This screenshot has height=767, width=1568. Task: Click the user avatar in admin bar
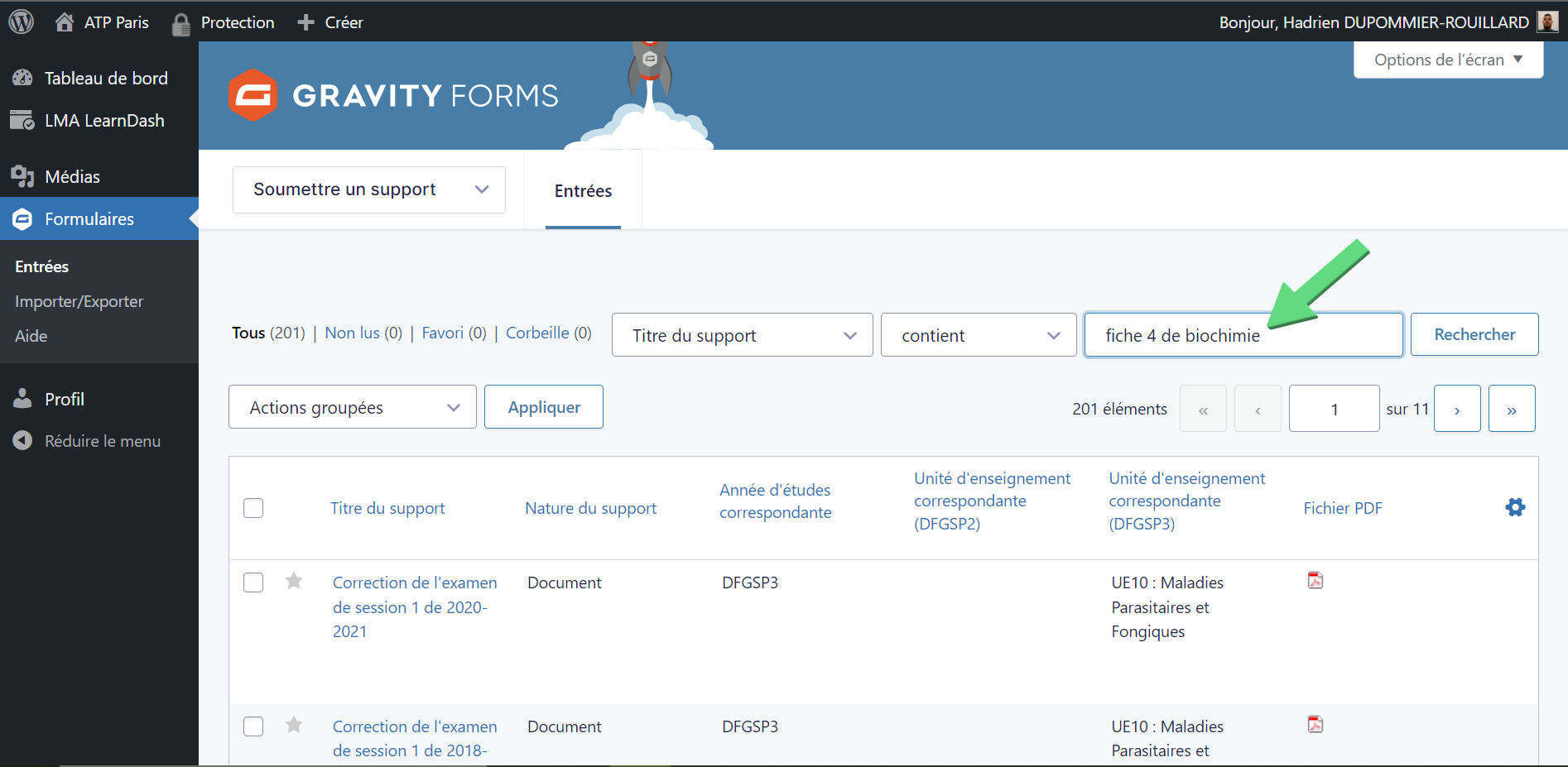(1547, 22)
